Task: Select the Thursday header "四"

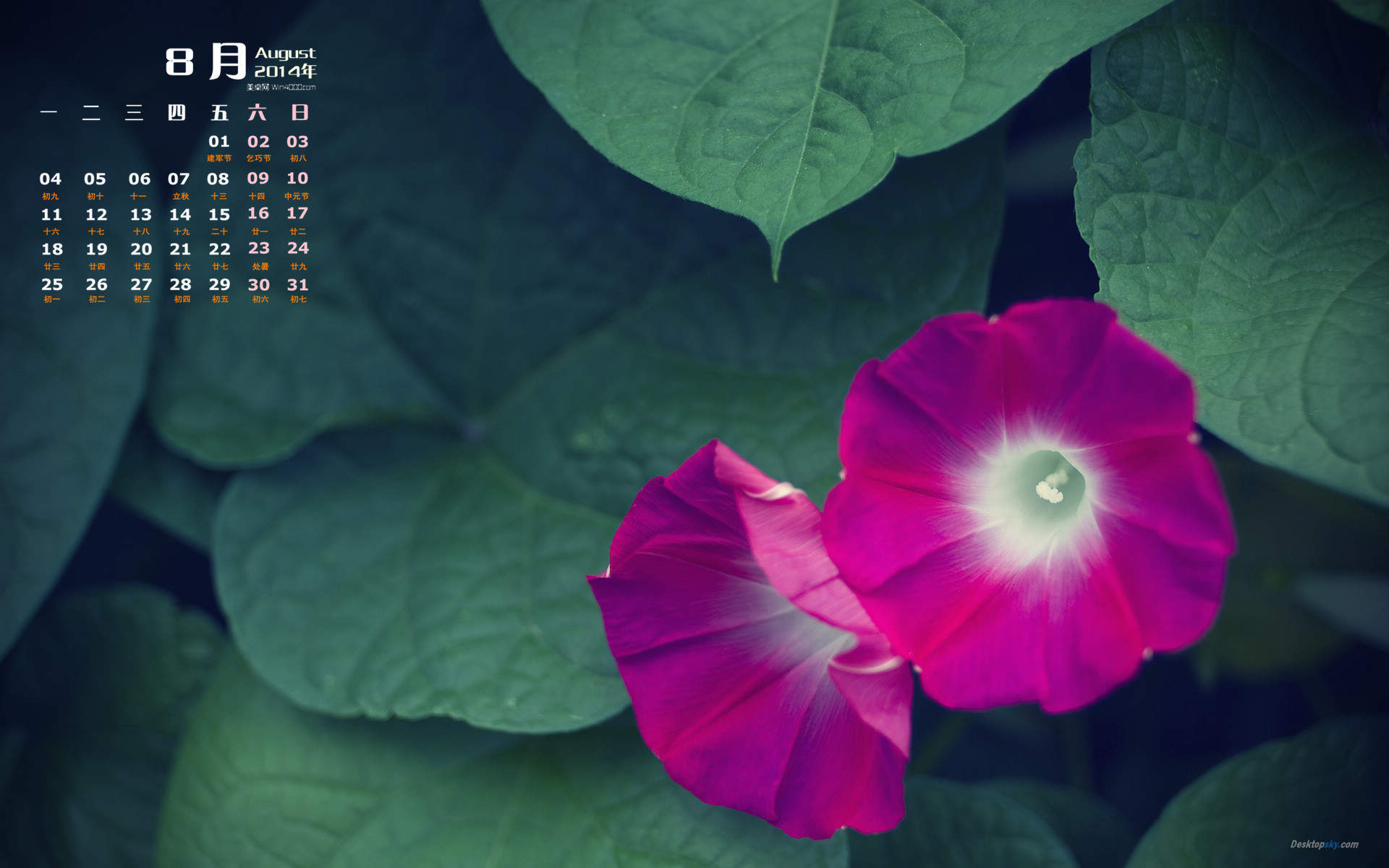Action: pos(177,112)
